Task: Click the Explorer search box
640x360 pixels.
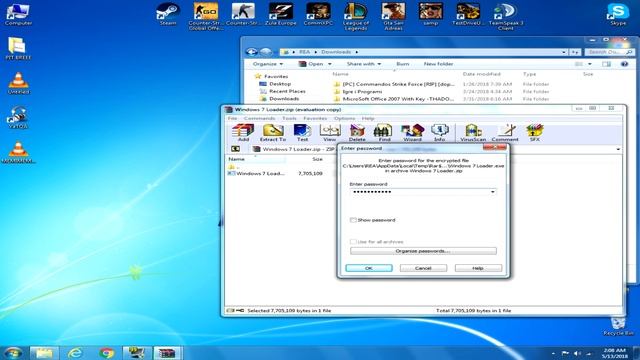Action: click(610, 52)
